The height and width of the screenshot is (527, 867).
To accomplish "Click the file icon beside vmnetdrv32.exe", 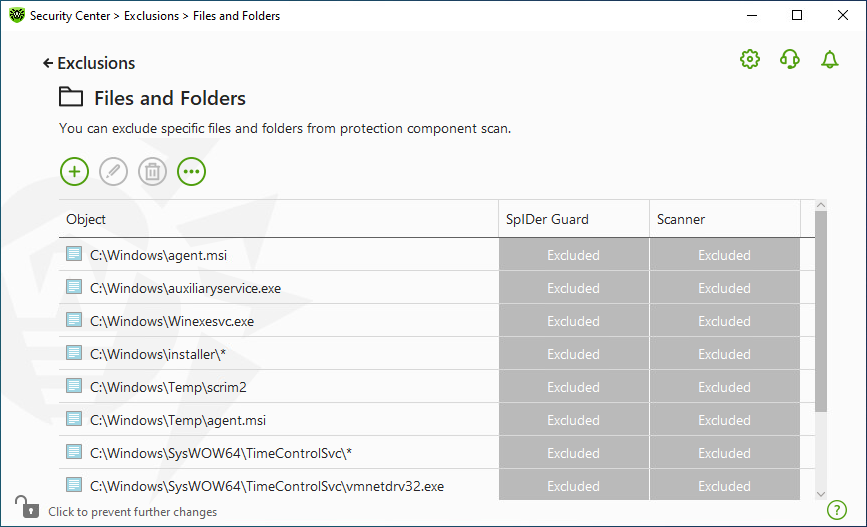I will pyautogui.click(x=74, y=485).
